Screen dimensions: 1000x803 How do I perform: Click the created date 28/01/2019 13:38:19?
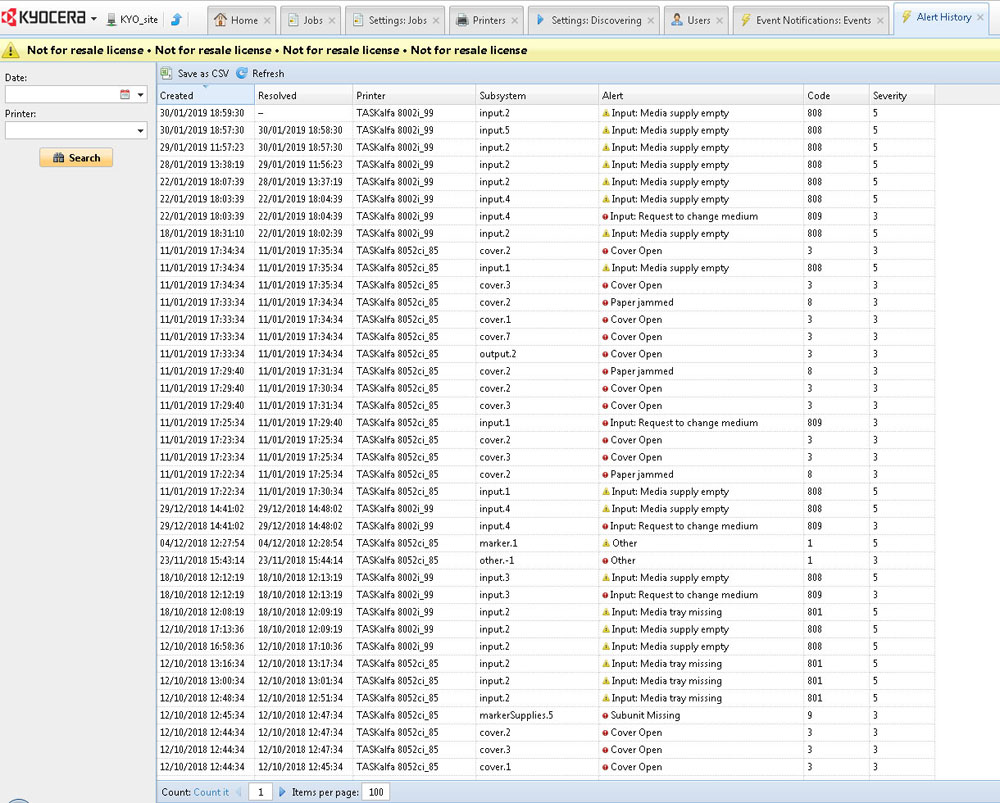click(x=202, y=165)
